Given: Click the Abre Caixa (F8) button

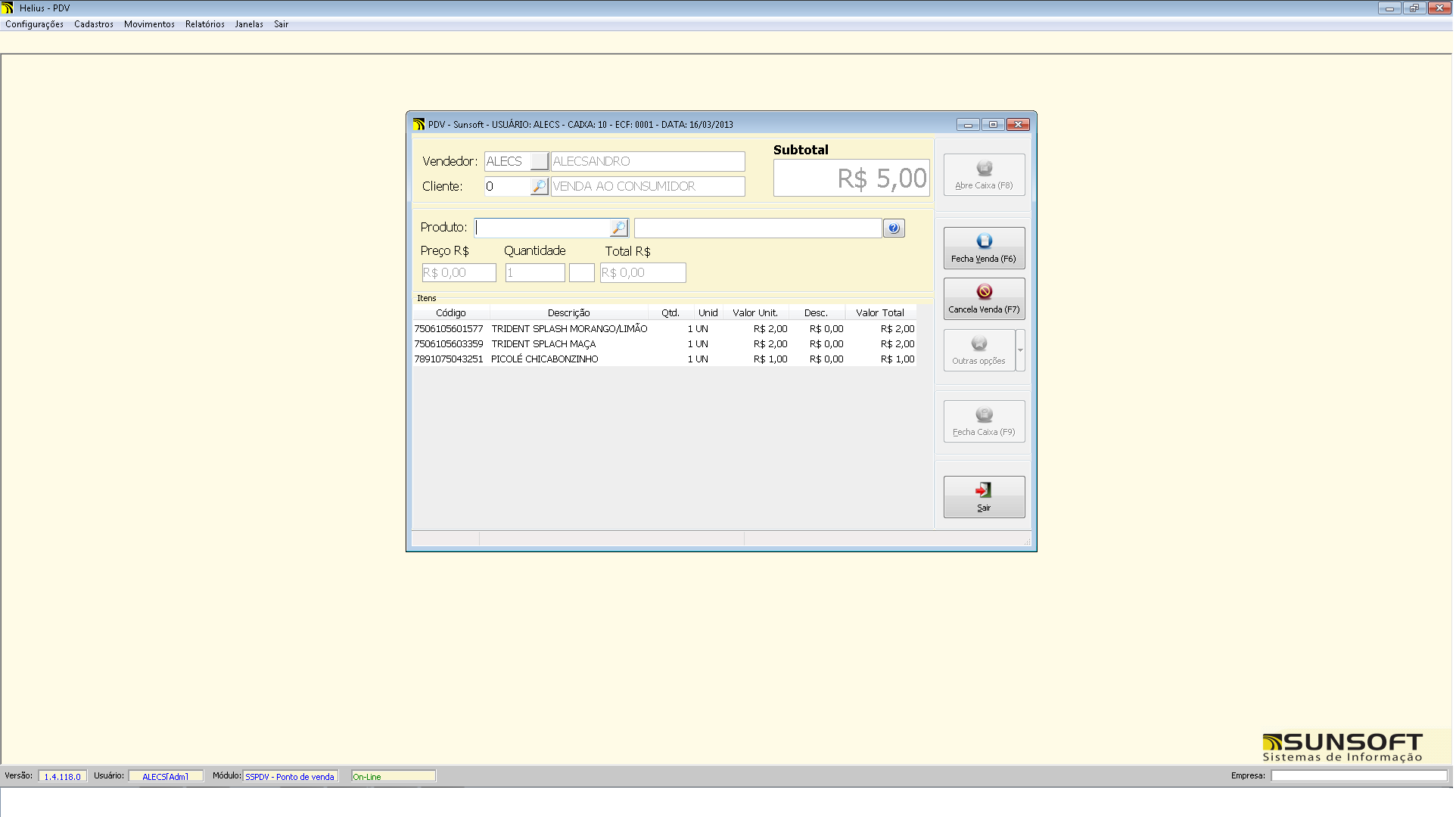Looking at the screenshot, I should [984, 175].
